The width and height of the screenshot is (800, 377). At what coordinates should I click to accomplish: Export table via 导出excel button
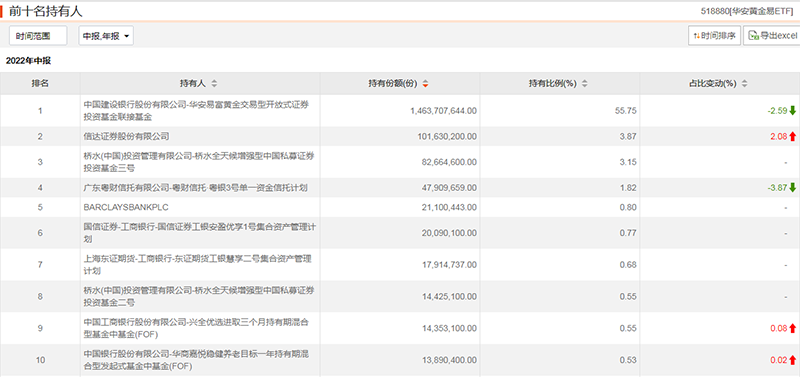coord(772,36)
